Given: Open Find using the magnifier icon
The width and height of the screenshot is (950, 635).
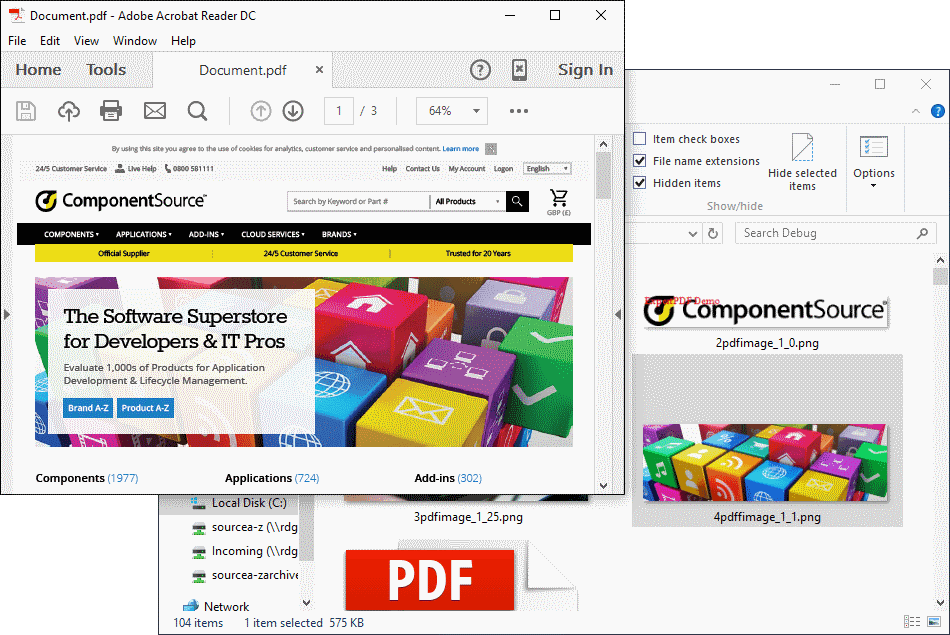Looking at the screenshot, I should pos(197,111).
